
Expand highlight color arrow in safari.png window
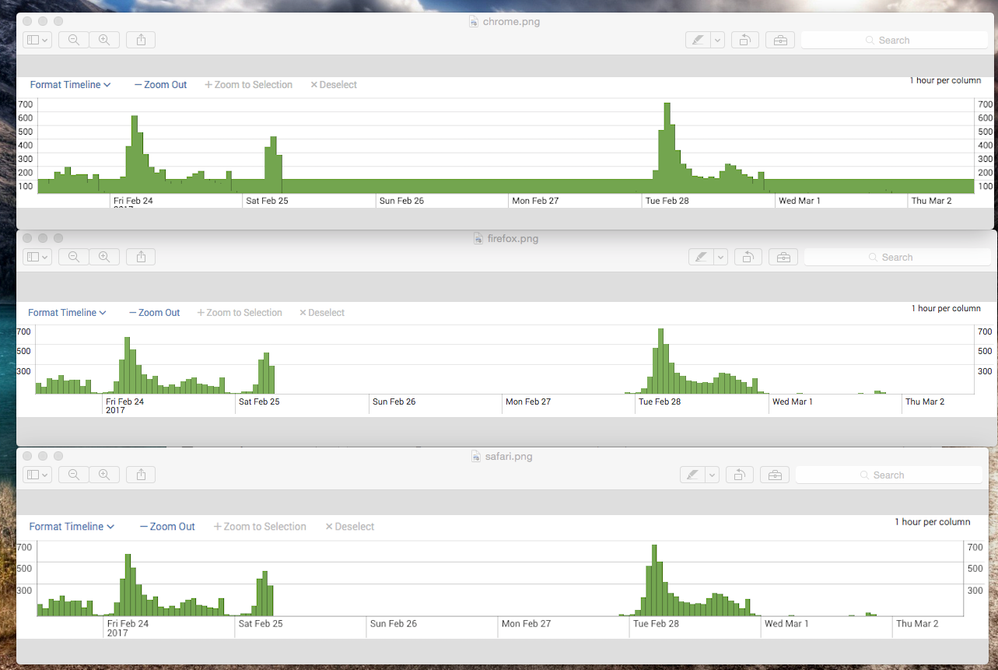coord(712,475)
